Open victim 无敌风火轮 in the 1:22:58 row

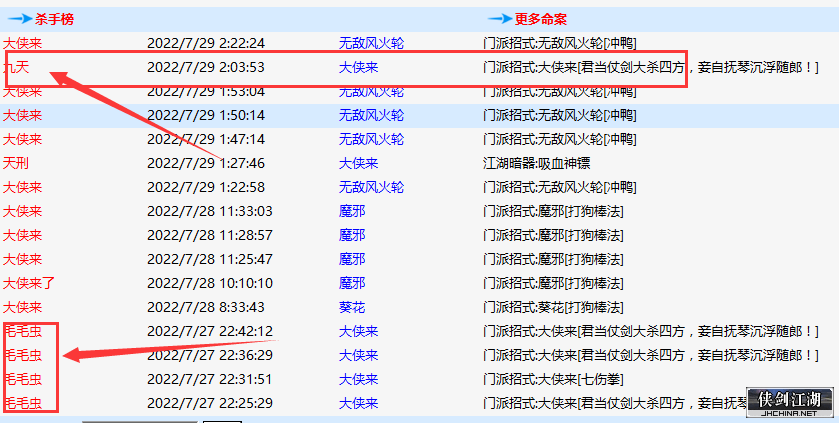click(371, 187)
